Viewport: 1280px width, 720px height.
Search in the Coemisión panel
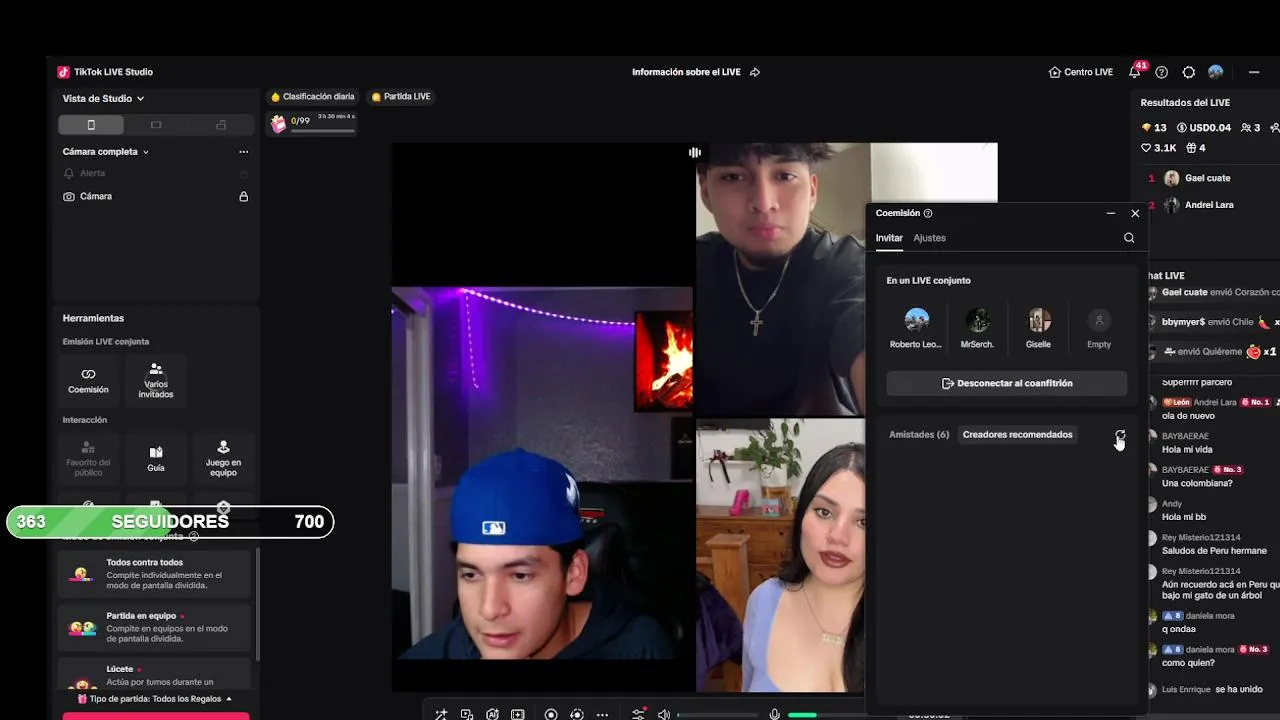pos(1129,238)
